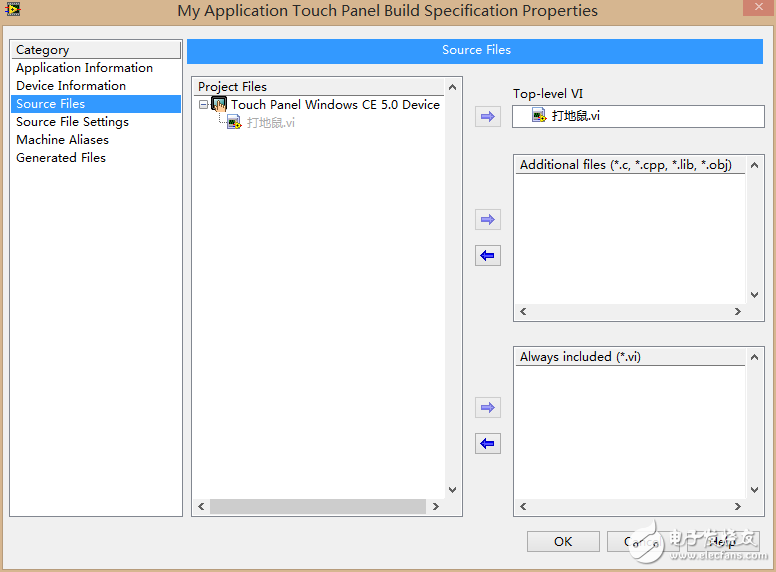Click the OK button
Screen dimensions: 776x572
tap(563, 541)
